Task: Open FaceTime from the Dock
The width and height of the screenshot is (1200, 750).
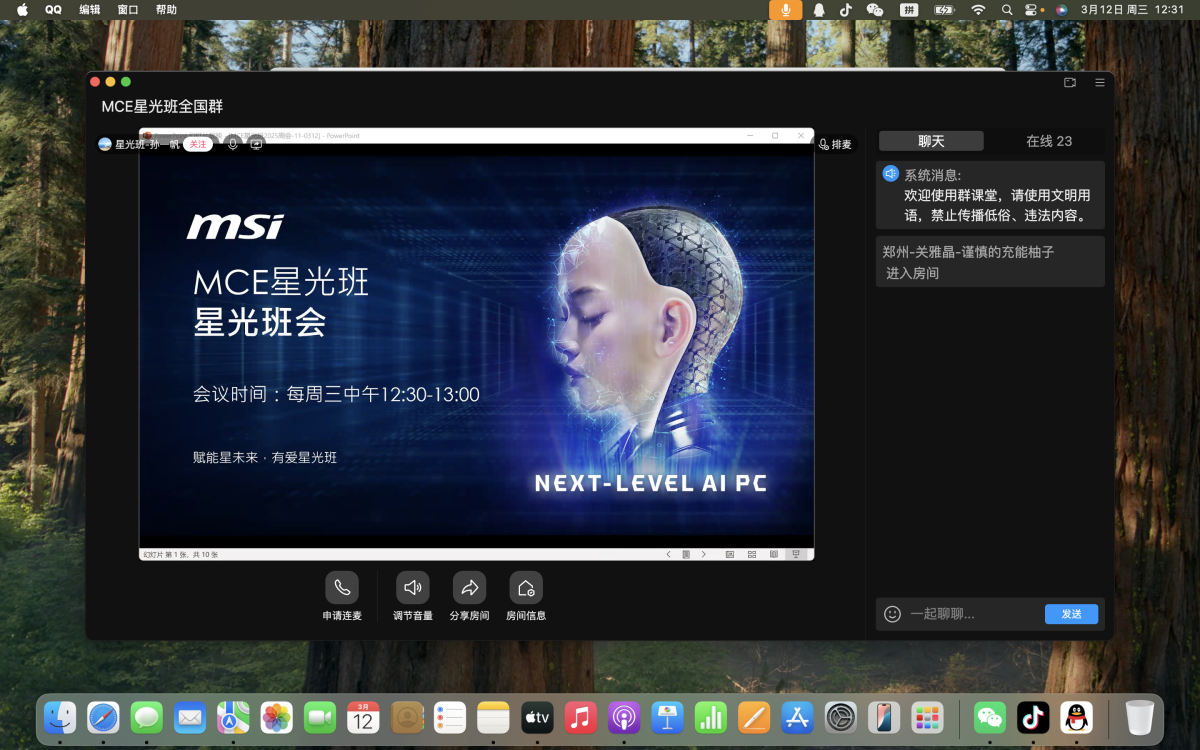Action: pos(320,717)
